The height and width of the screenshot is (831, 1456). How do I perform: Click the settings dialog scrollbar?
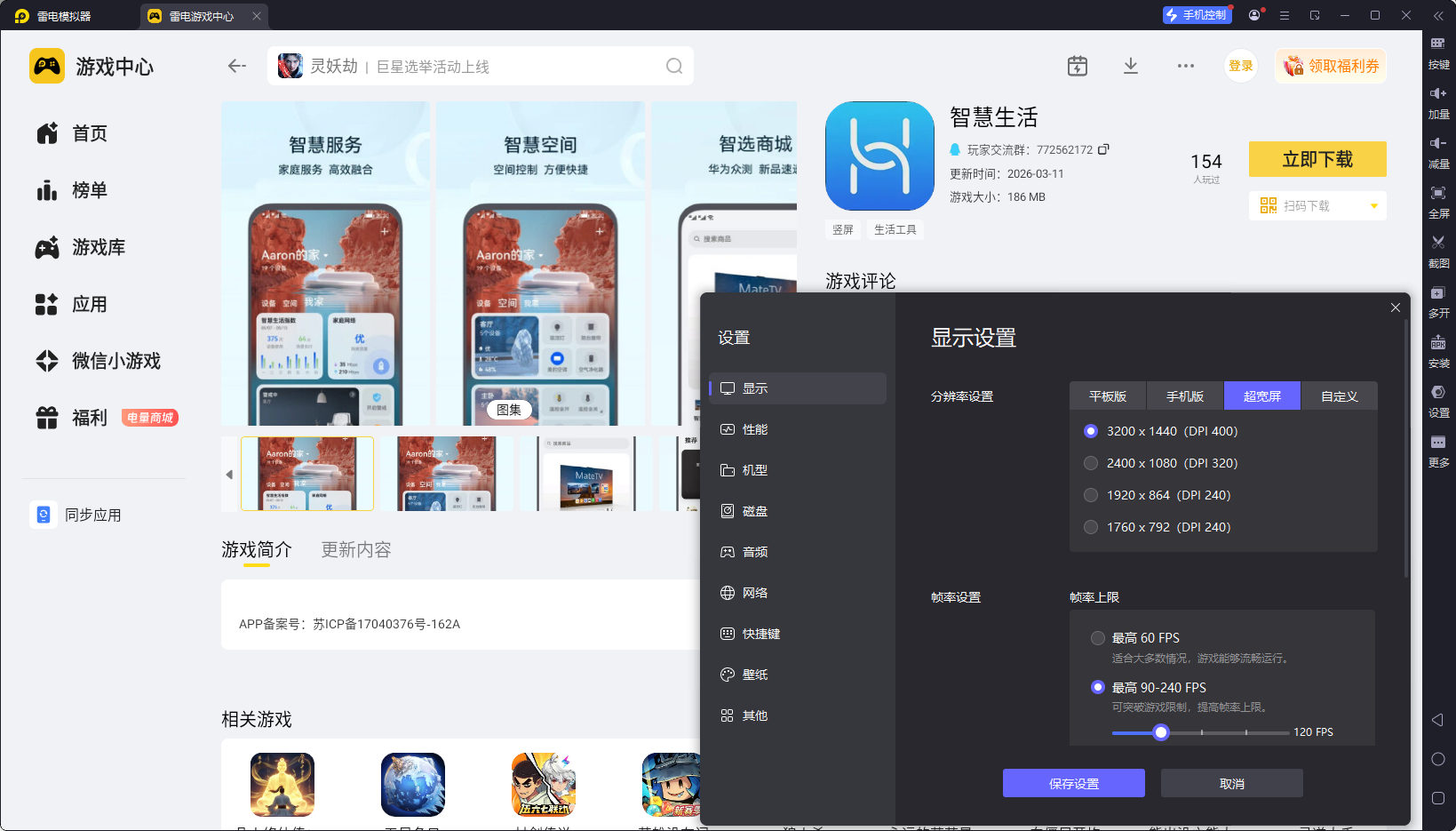coord(1406,449)
